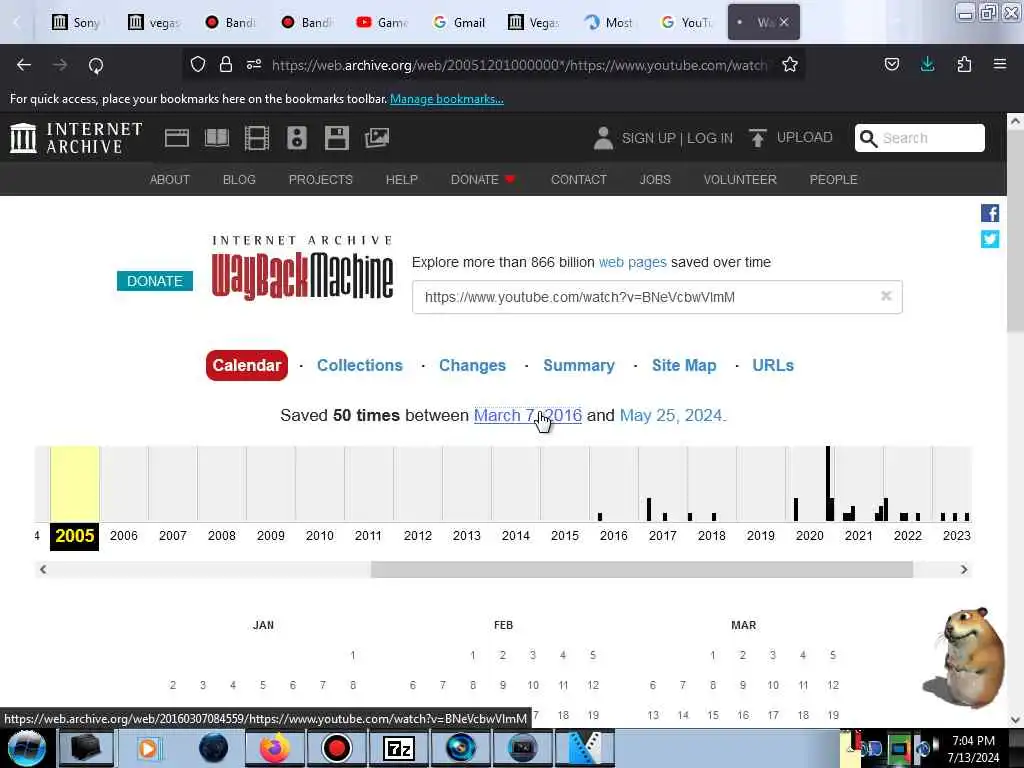Open the Audio speaker icon
The height and width of the screenshot is (768, 1024).
pyautogui.click(x=296, y=138)
